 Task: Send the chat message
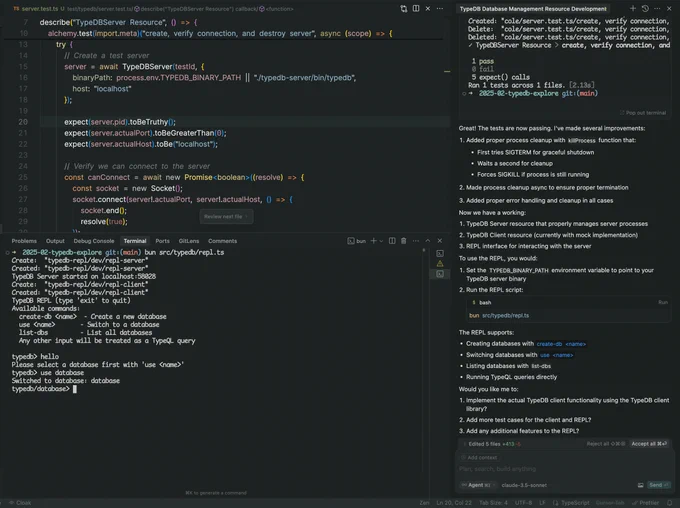coord(659,485)
